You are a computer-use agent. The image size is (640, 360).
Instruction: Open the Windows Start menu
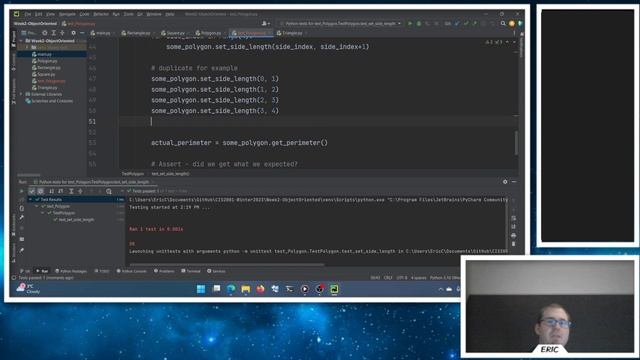coord(201,289)
